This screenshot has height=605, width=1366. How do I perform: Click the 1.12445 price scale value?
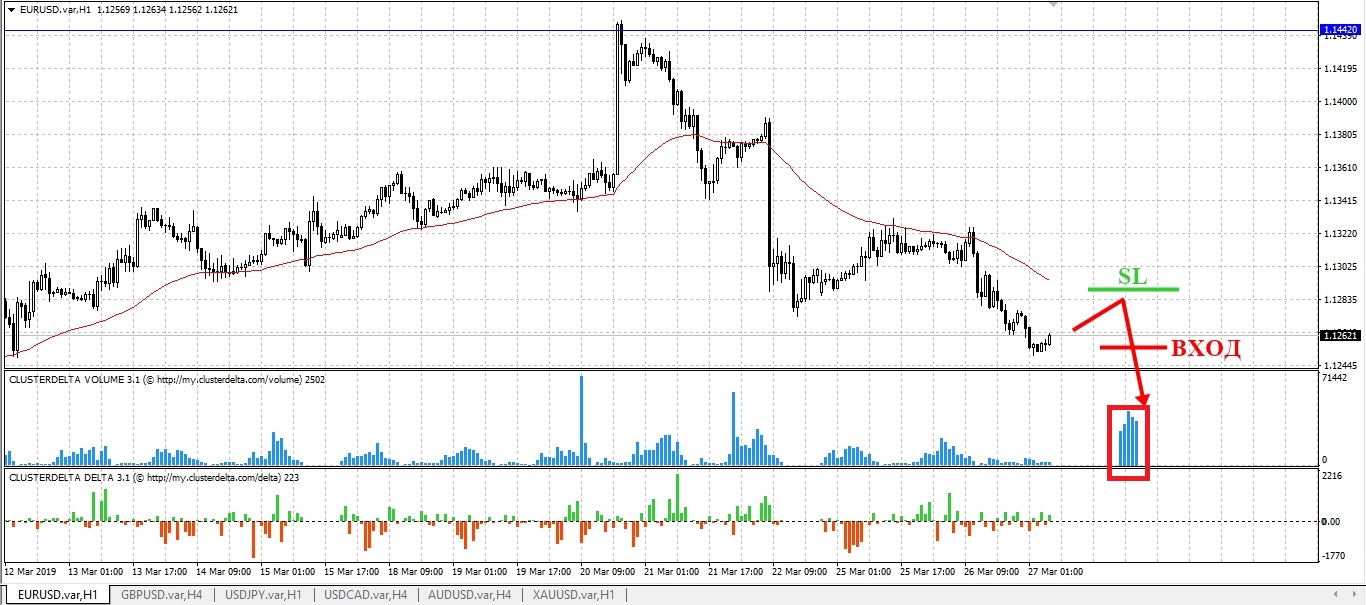coord(1340,365)
